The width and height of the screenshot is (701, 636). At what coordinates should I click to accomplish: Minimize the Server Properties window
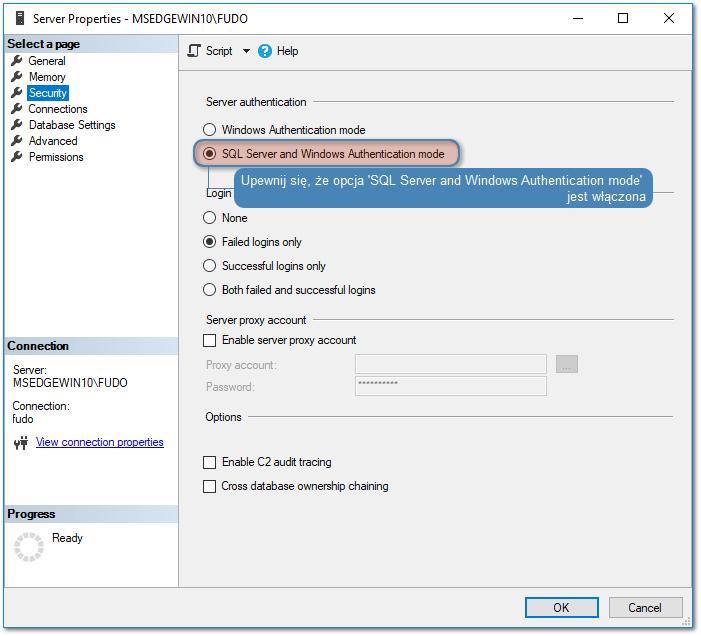tap(578, 18)
